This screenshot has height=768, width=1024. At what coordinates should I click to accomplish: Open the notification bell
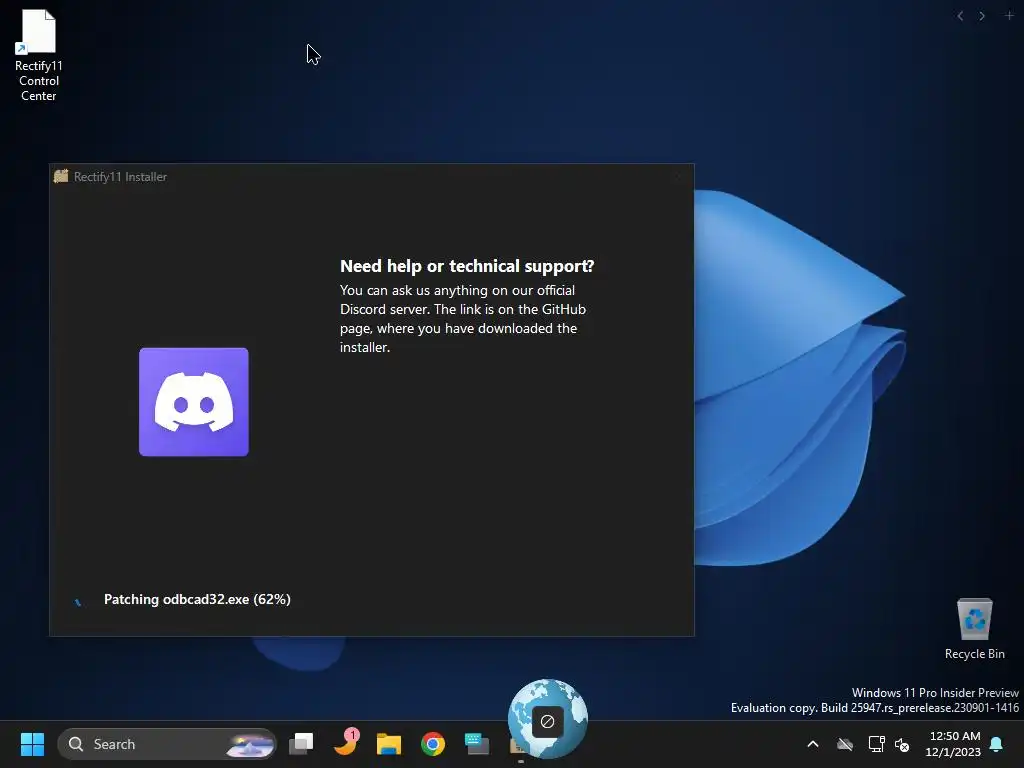(x=997, y=744)
